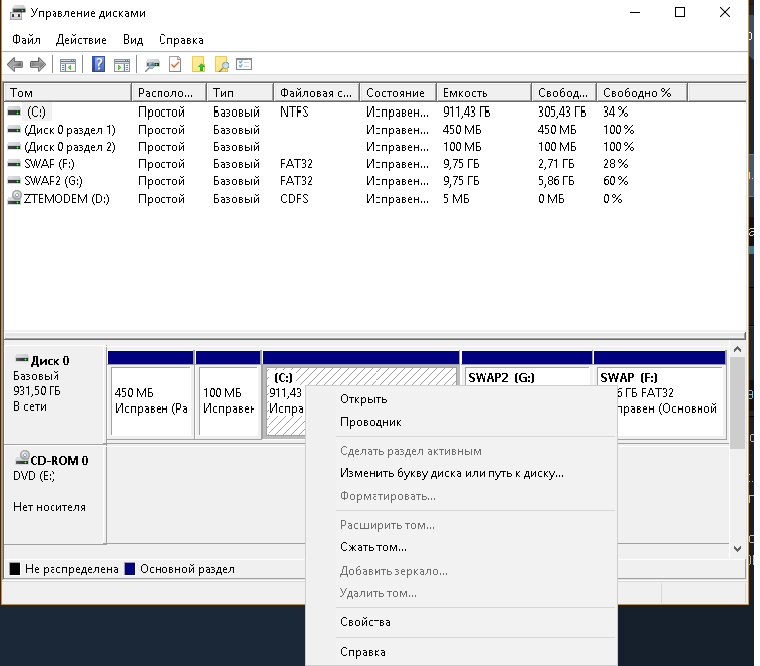
Task: Open the Действие menu
Action: [81, 40]
